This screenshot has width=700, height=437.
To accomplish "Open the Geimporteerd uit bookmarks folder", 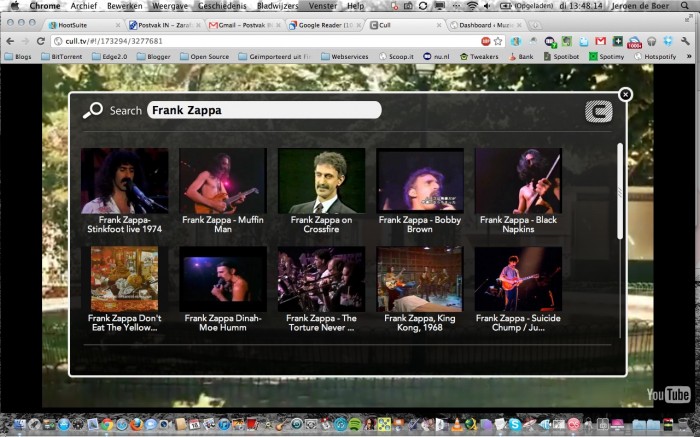I will click(x=275, y=57).
